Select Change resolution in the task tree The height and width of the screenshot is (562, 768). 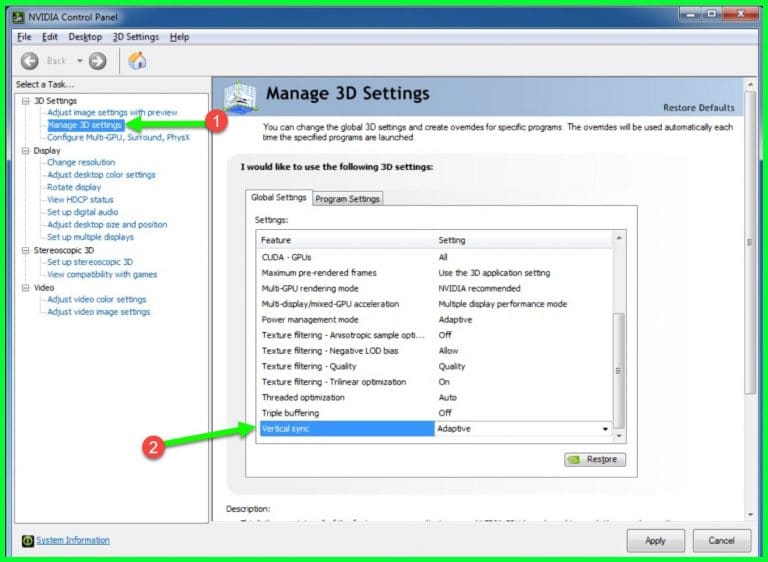click(x=81, y=162)
